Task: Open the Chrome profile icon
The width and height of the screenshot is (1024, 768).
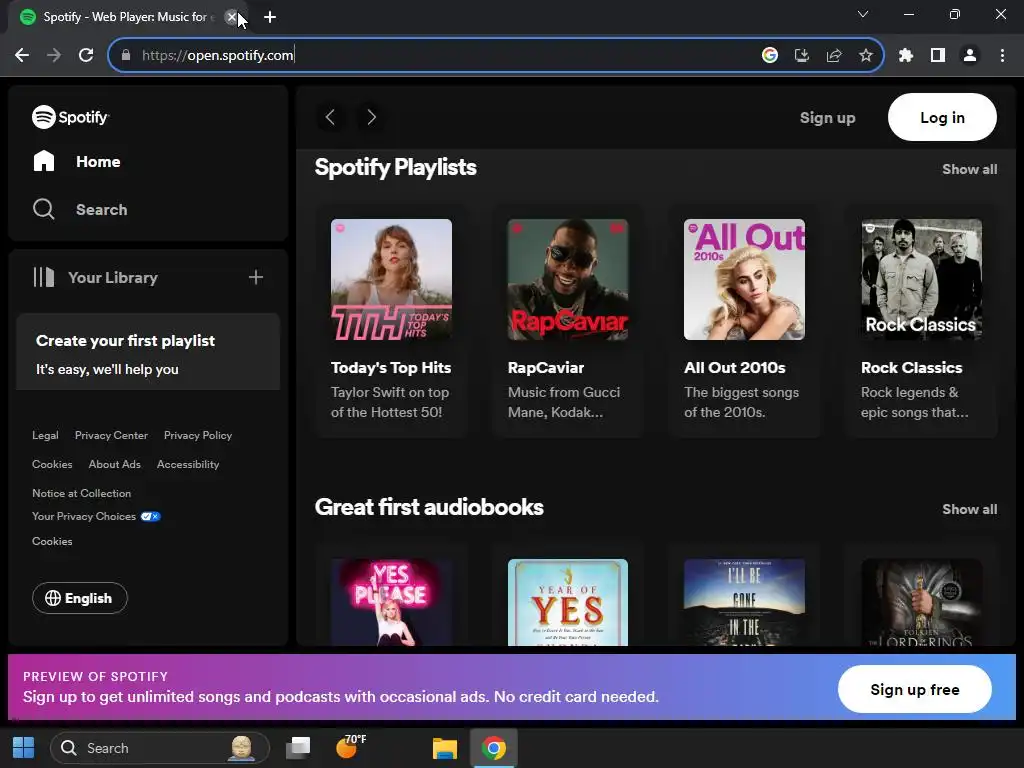Action: [x=970, y=56]
